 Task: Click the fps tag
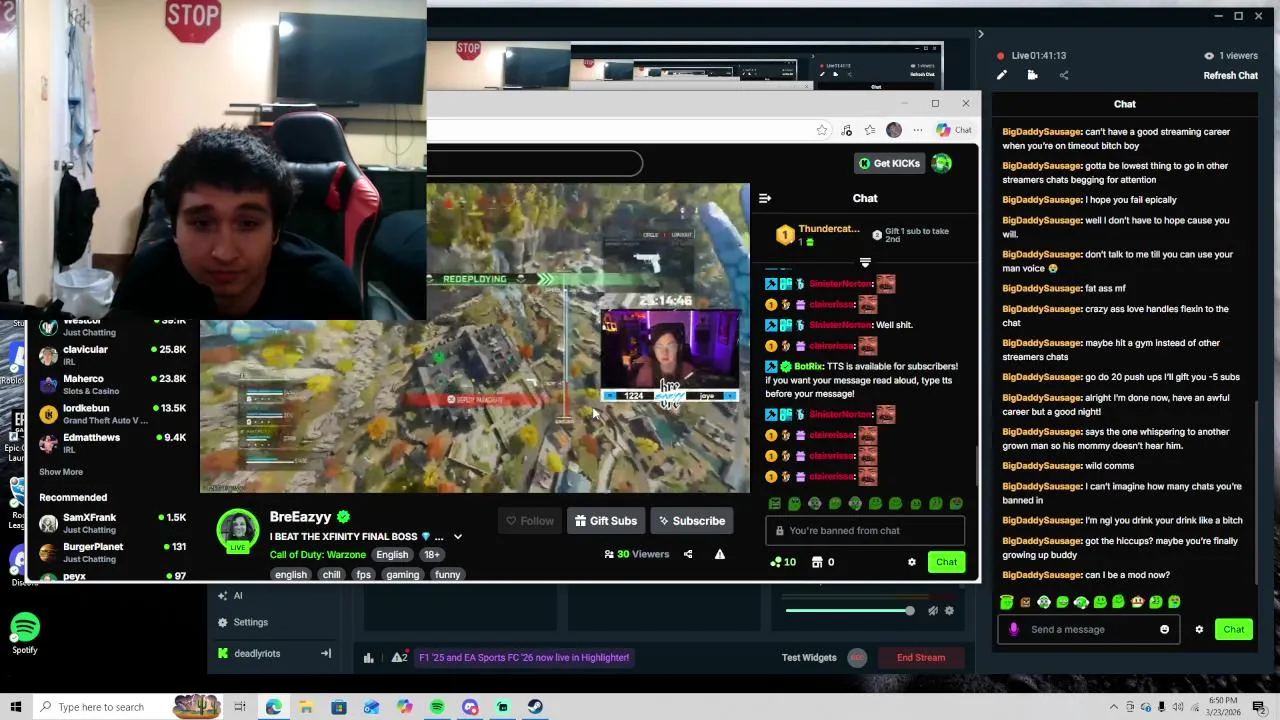click(x=363, y=575)
